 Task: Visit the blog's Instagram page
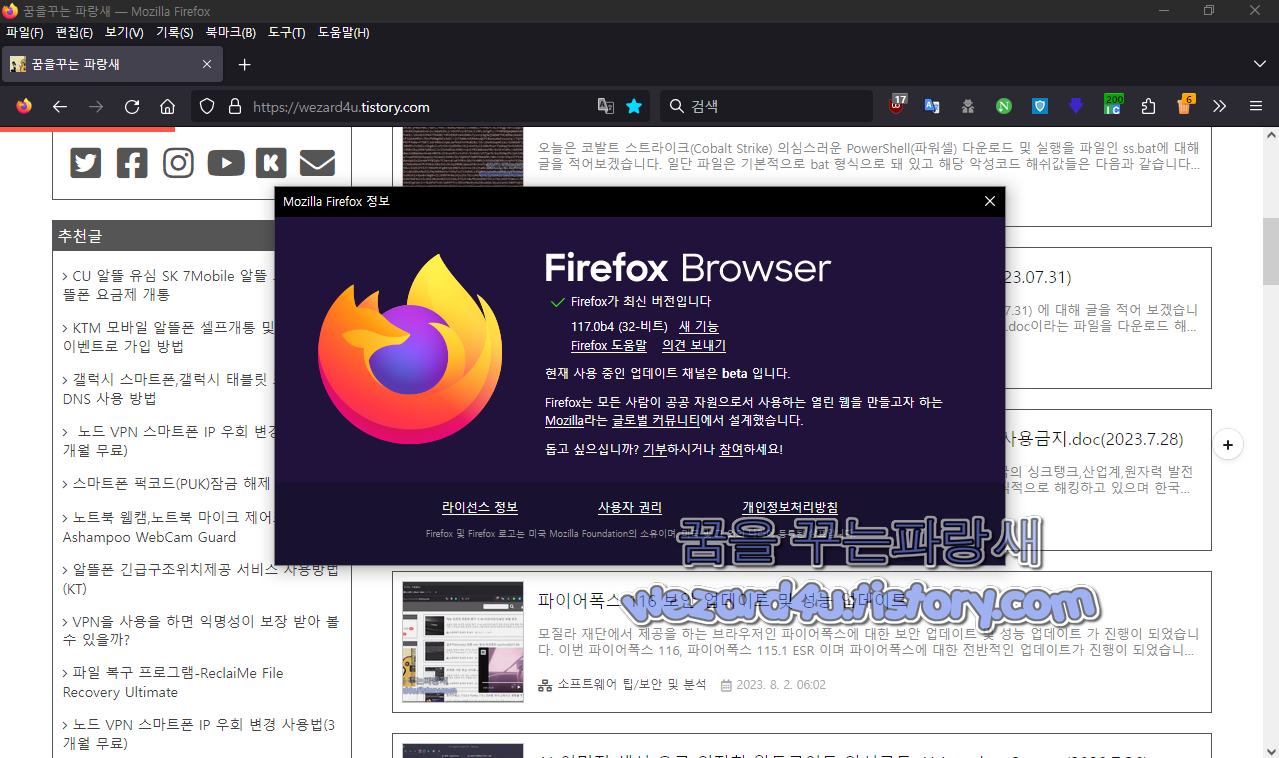(178, 162)
